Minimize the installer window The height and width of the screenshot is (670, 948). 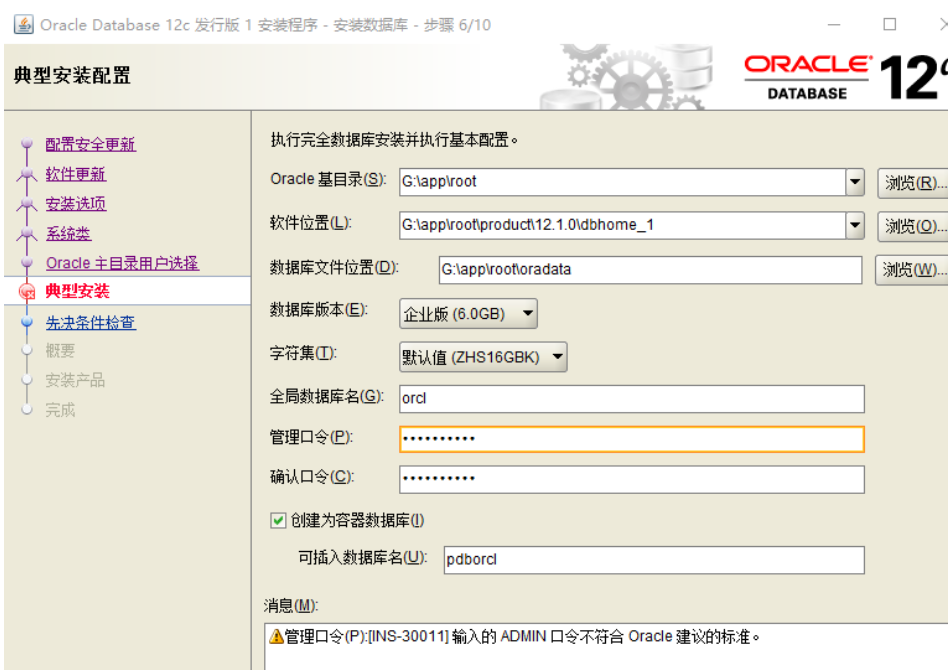point(834,25)
